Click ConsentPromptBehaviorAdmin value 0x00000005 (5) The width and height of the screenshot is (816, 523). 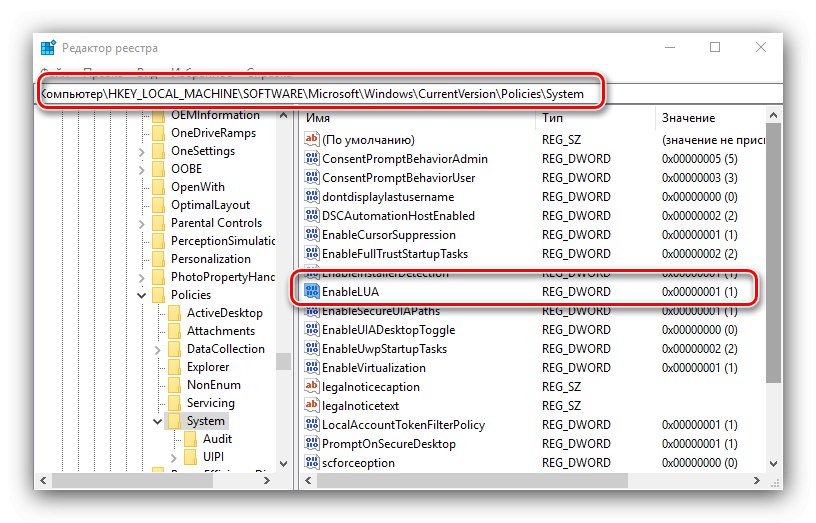tap(699, 158)
